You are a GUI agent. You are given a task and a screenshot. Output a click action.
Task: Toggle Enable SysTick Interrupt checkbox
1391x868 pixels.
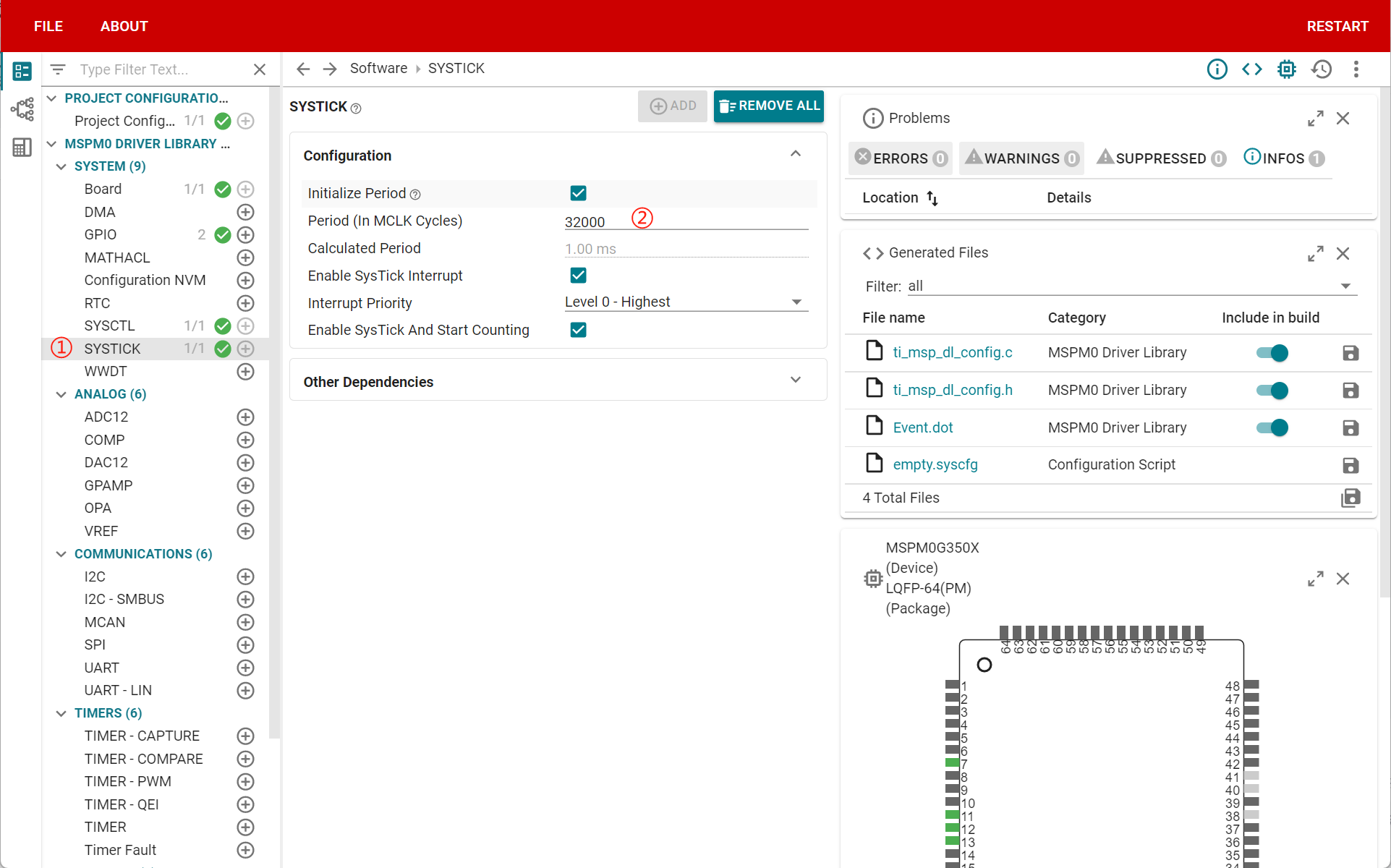[578, 276]
